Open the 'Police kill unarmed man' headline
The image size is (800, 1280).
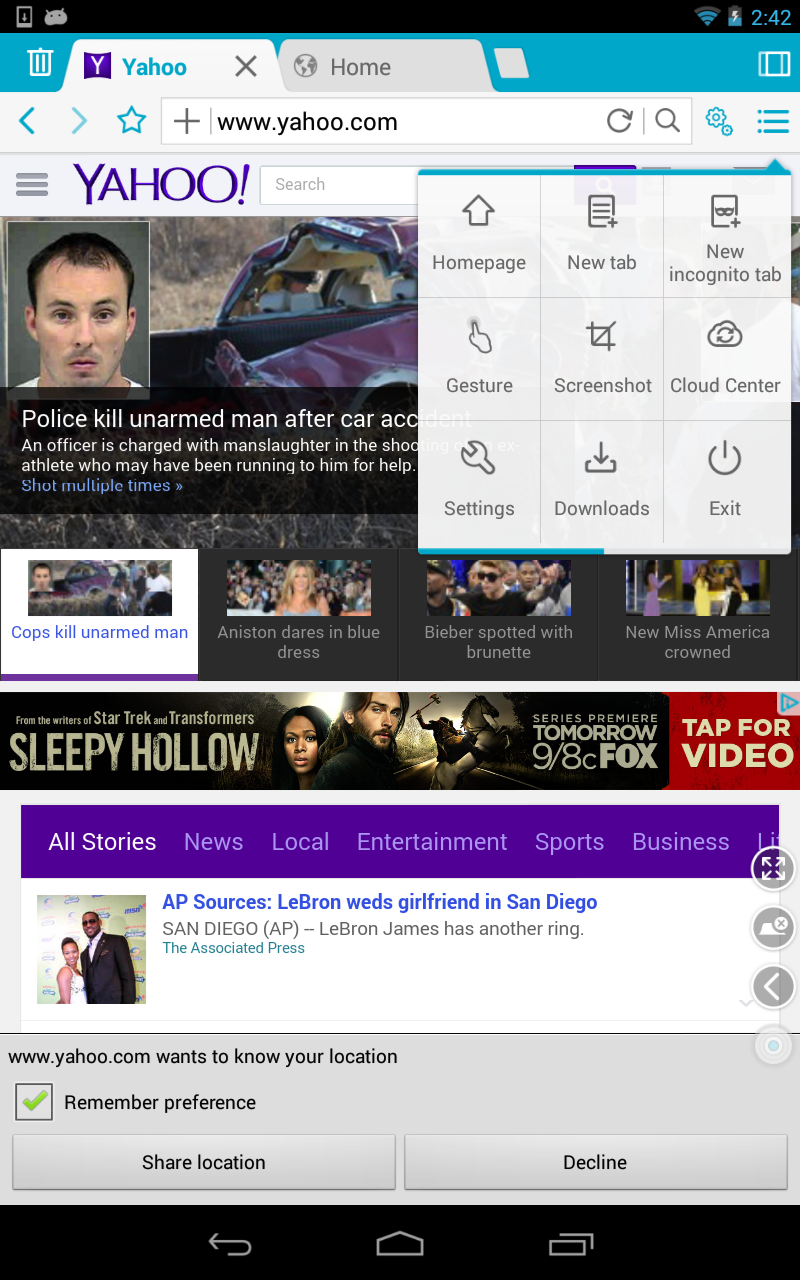[246, 418]
